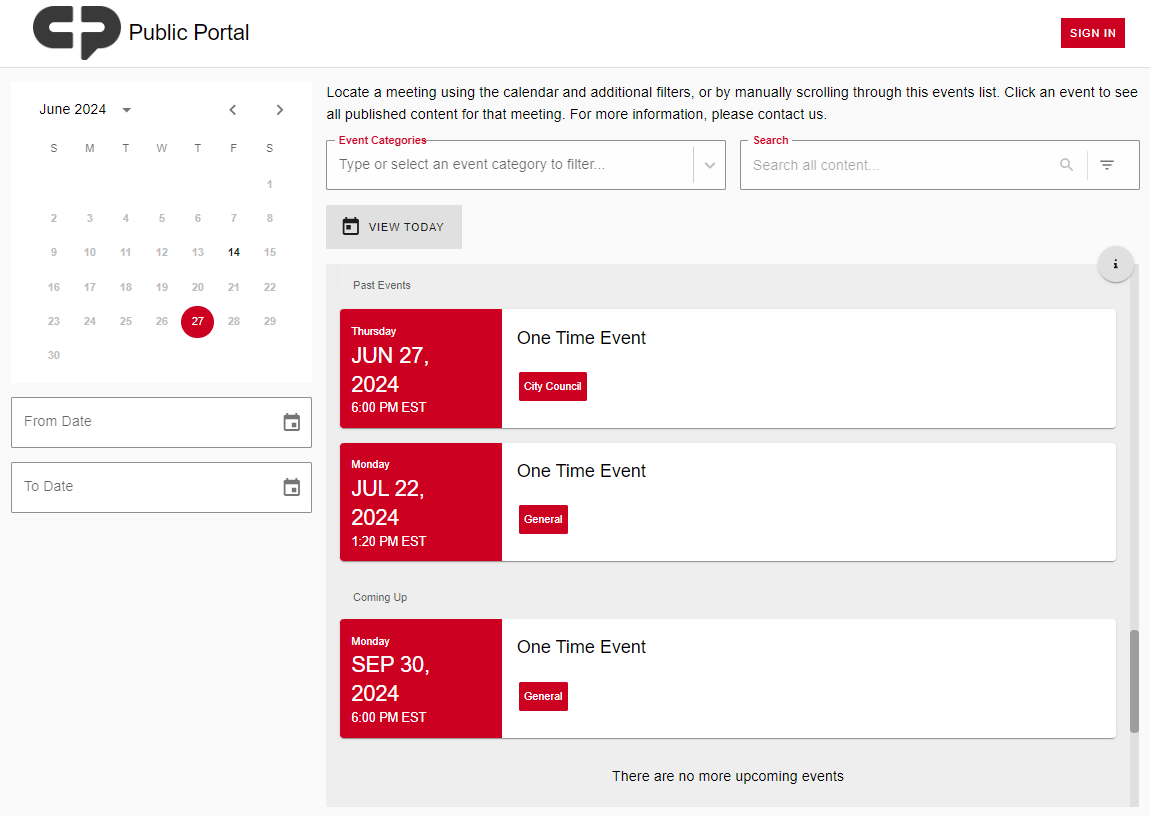The image size is (1150, 816).
Task: Go to previous month in calendar
Action: point(232,110)
